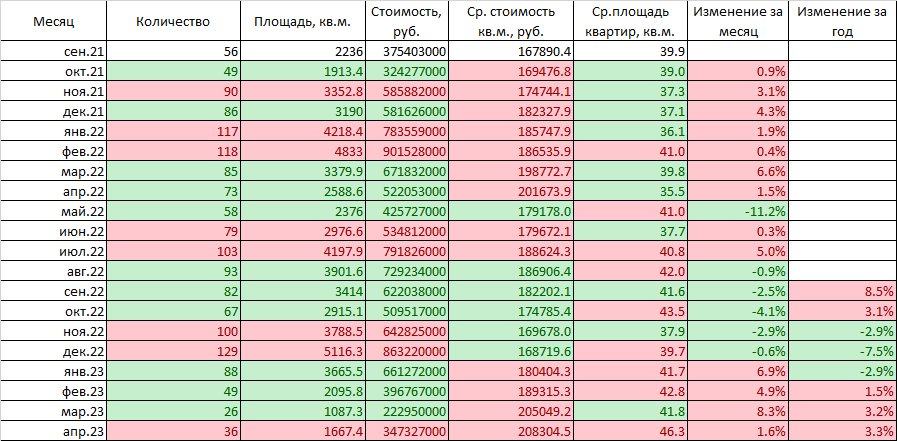Click the area cell 5116.3
The width and height of the screenshot is (897, 441).
click(x=303, y=352)
